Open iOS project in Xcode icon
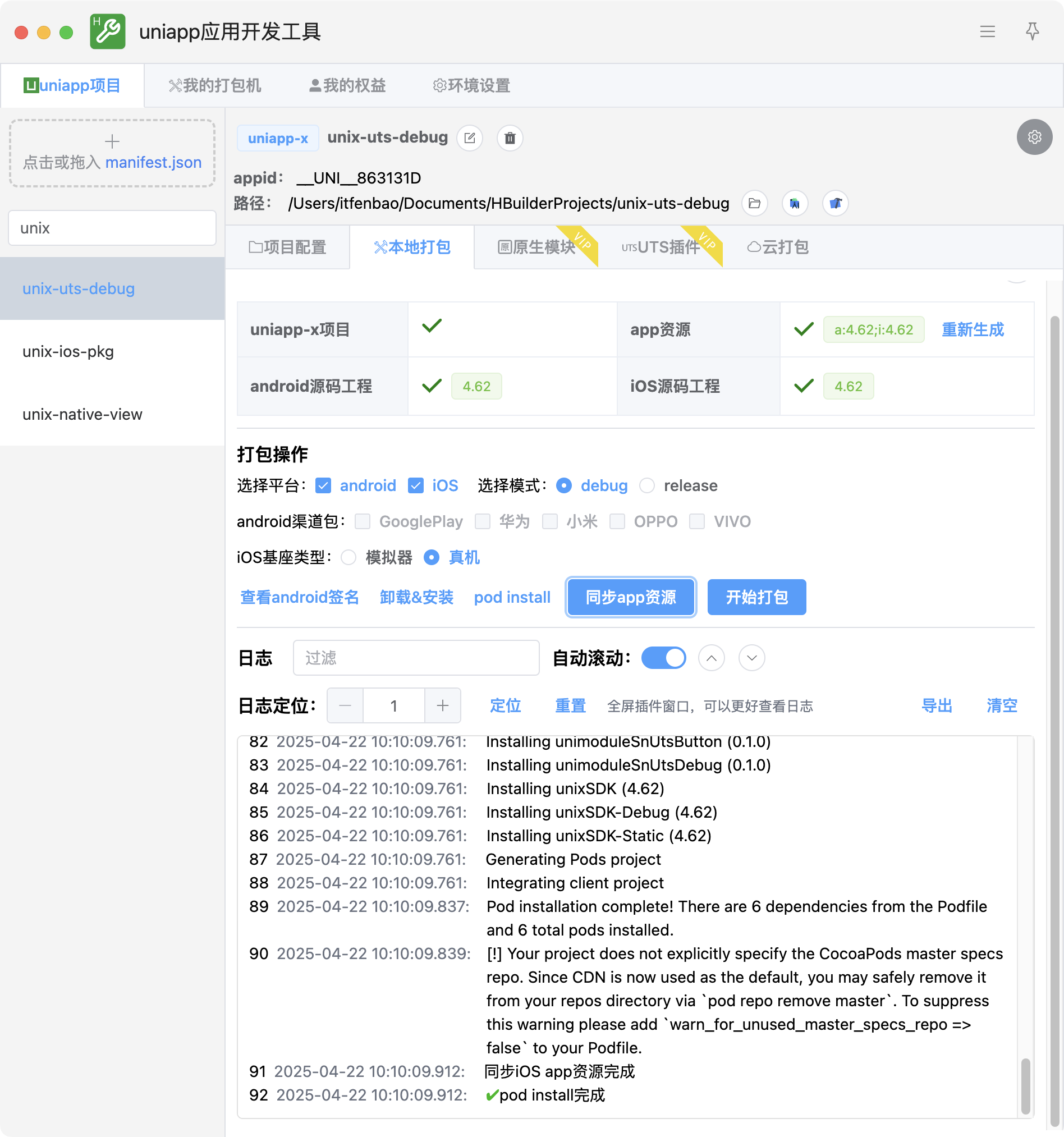 tap(835, 203)
